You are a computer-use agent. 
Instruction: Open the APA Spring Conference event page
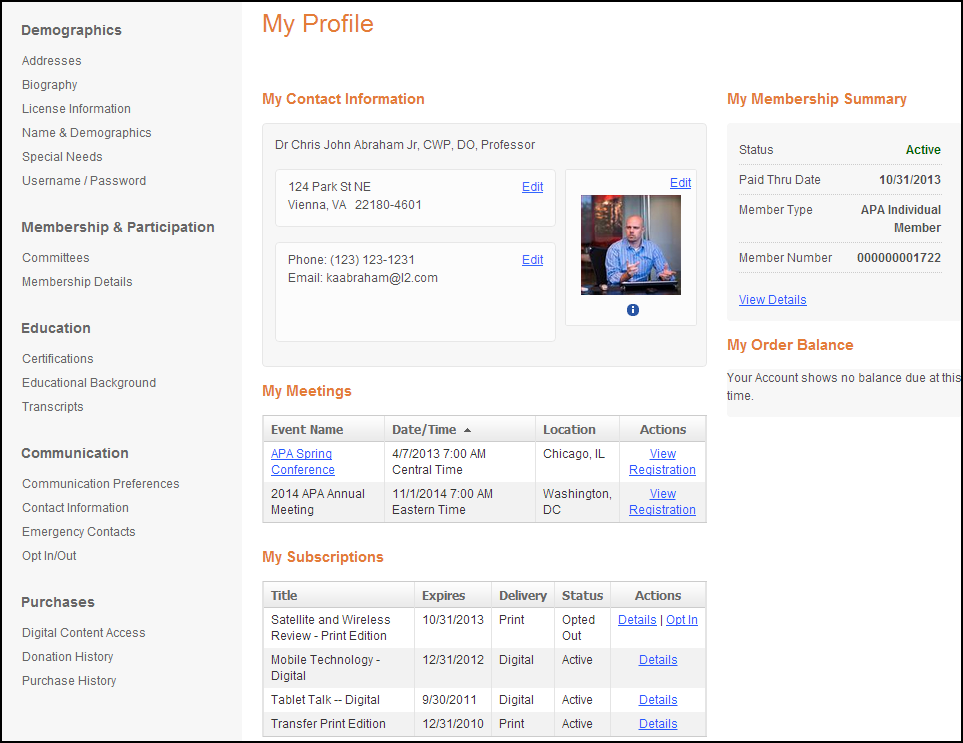pos(302,461)
